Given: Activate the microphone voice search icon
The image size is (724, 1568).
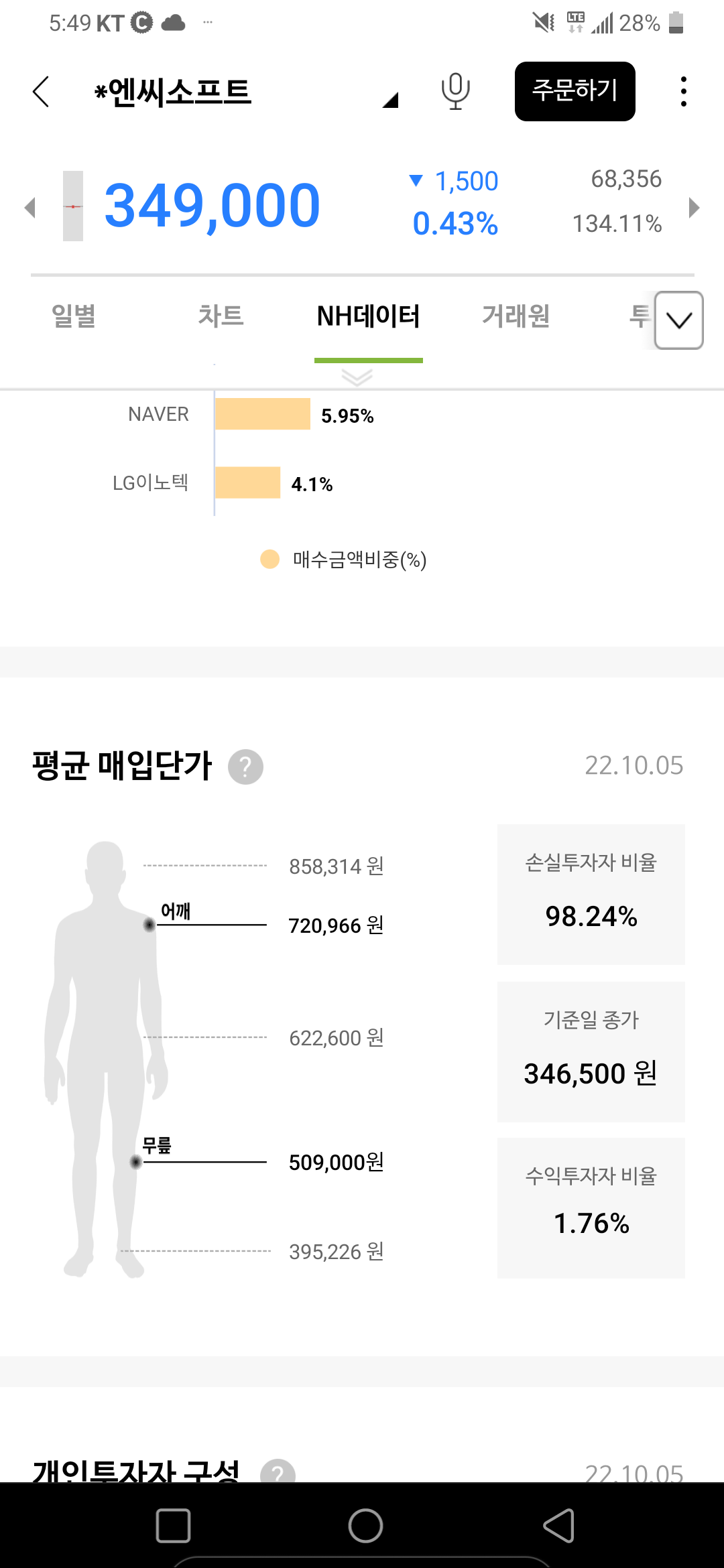Looking at the screenshot, I should (x=455, y=91).
